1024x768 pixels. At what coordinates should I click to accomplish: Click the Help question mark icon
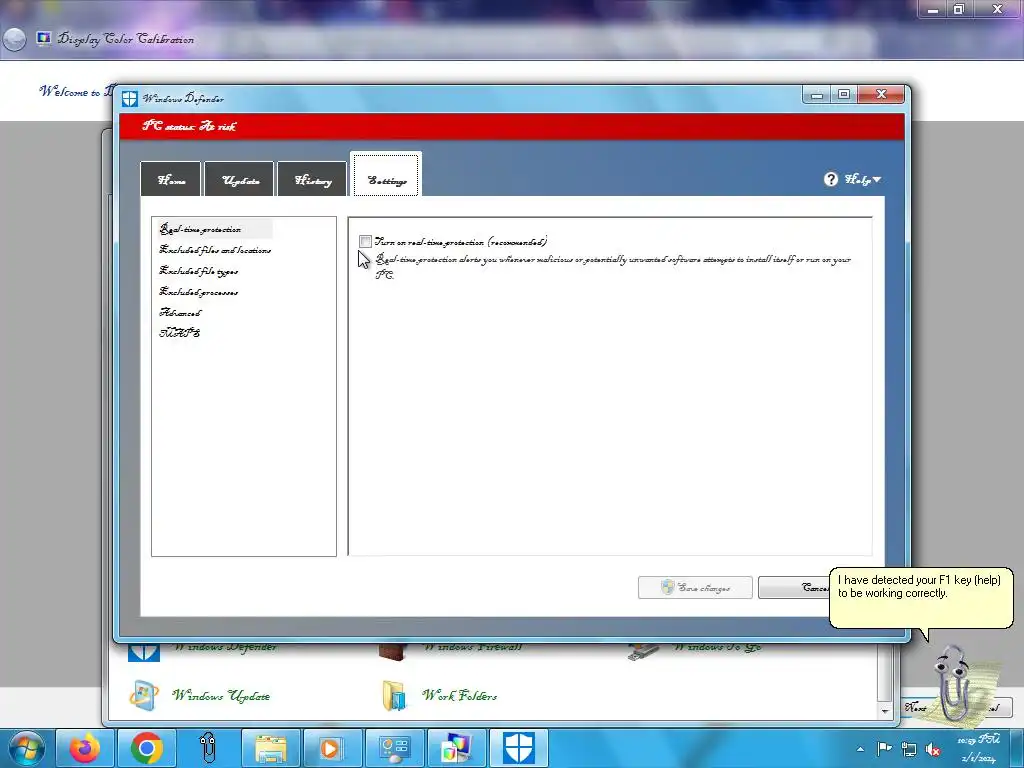coord(831,179)
